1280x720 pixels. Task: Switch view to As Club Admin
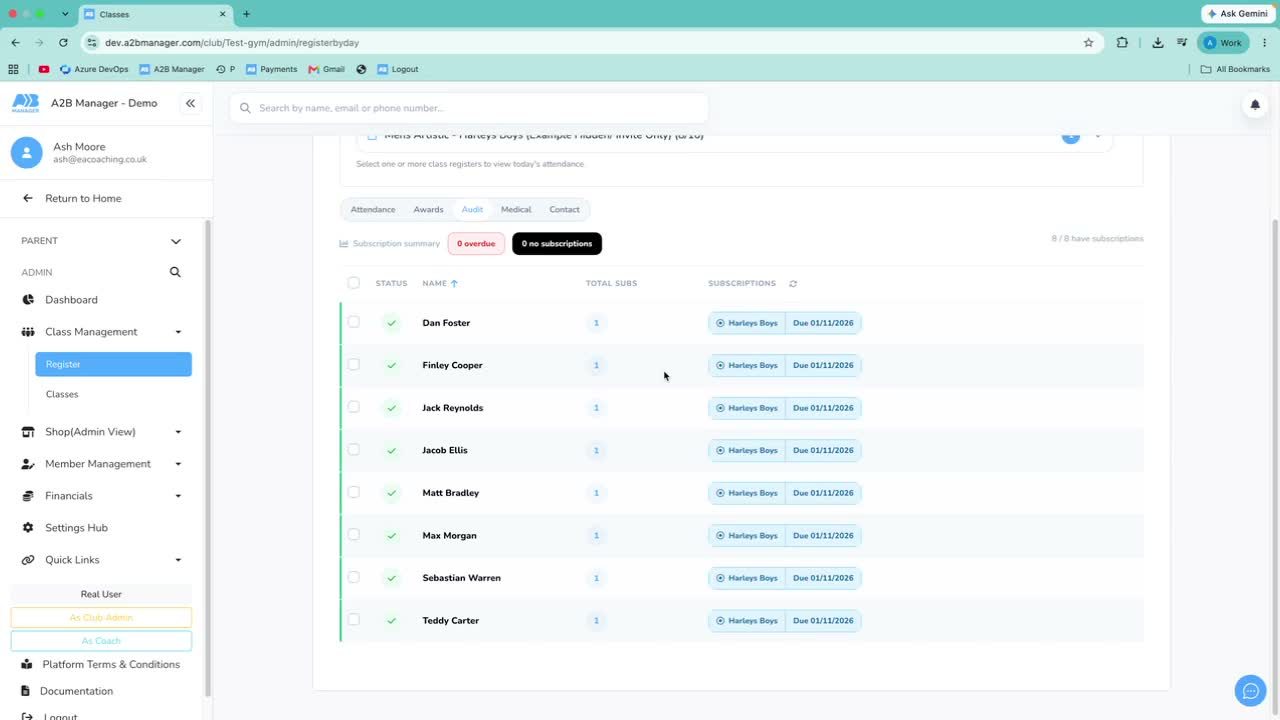click(101, 618)
